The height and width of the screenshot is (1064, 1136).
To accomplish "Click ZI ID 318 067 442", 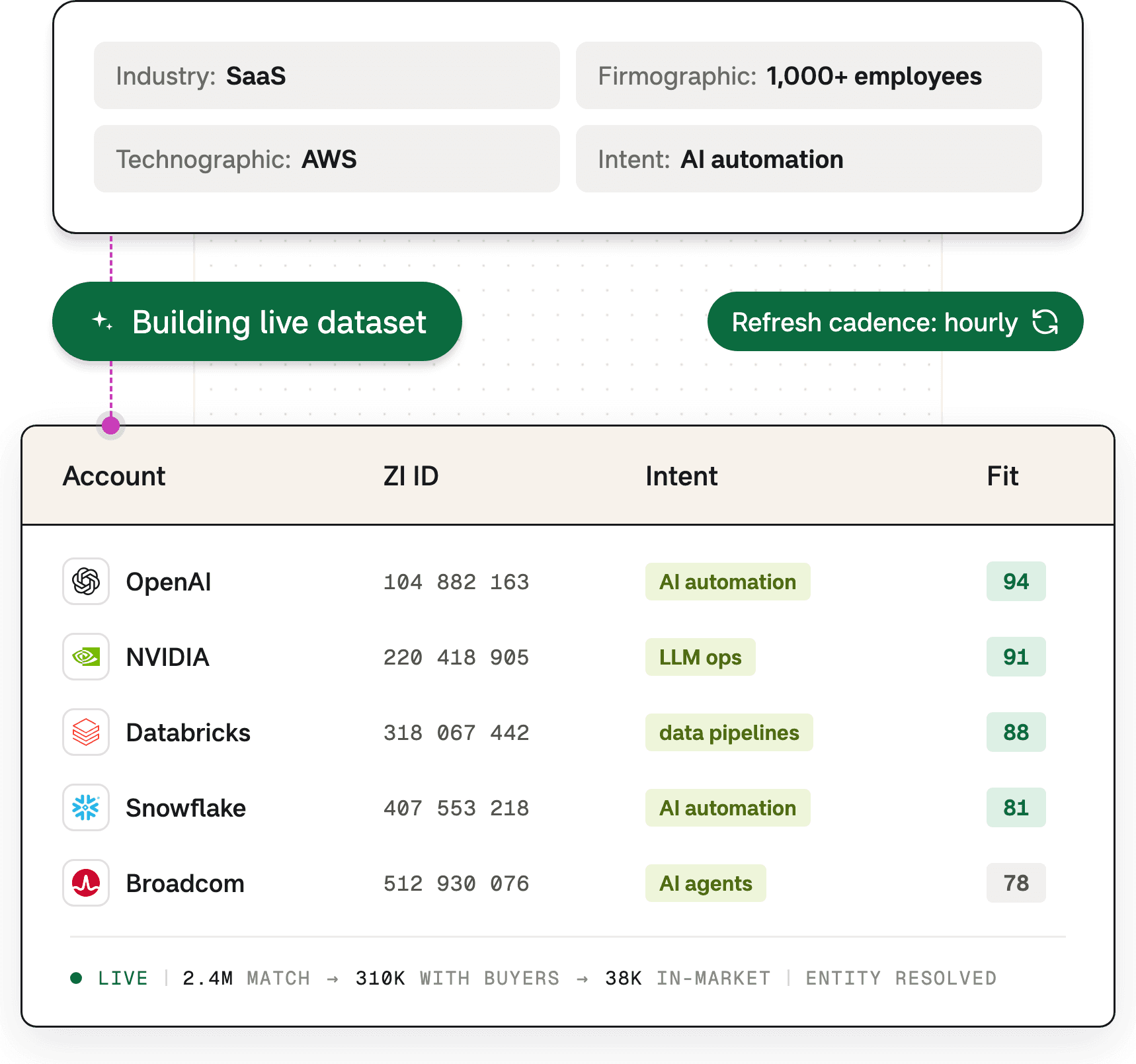I will coord(456,733).
